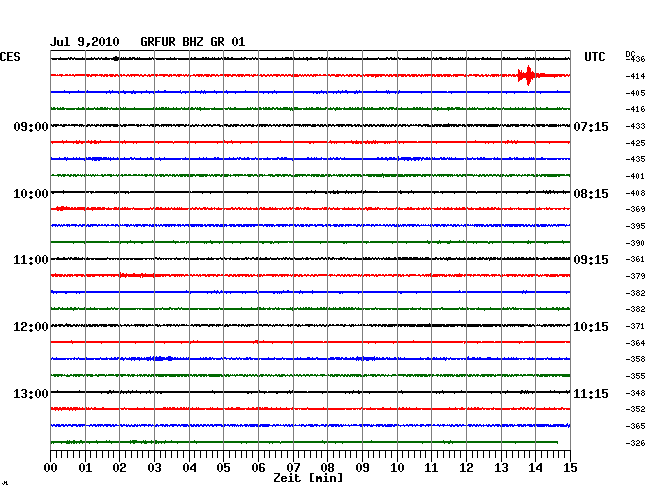Click the DC value -414
650x494 pixels.
pos(635,76)
